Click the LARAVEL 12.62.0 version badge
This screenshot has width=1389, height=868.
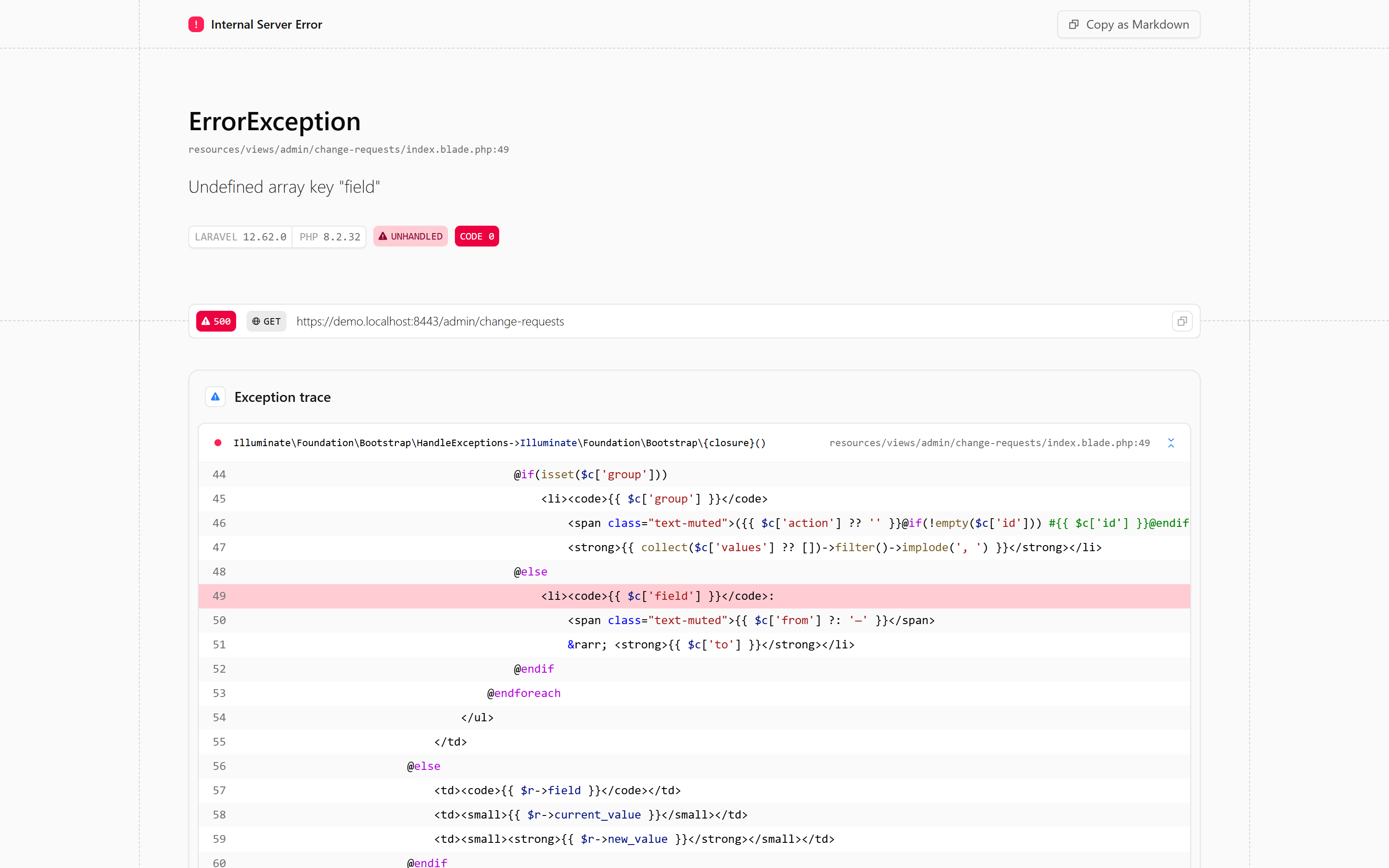[x=240, y=237]
